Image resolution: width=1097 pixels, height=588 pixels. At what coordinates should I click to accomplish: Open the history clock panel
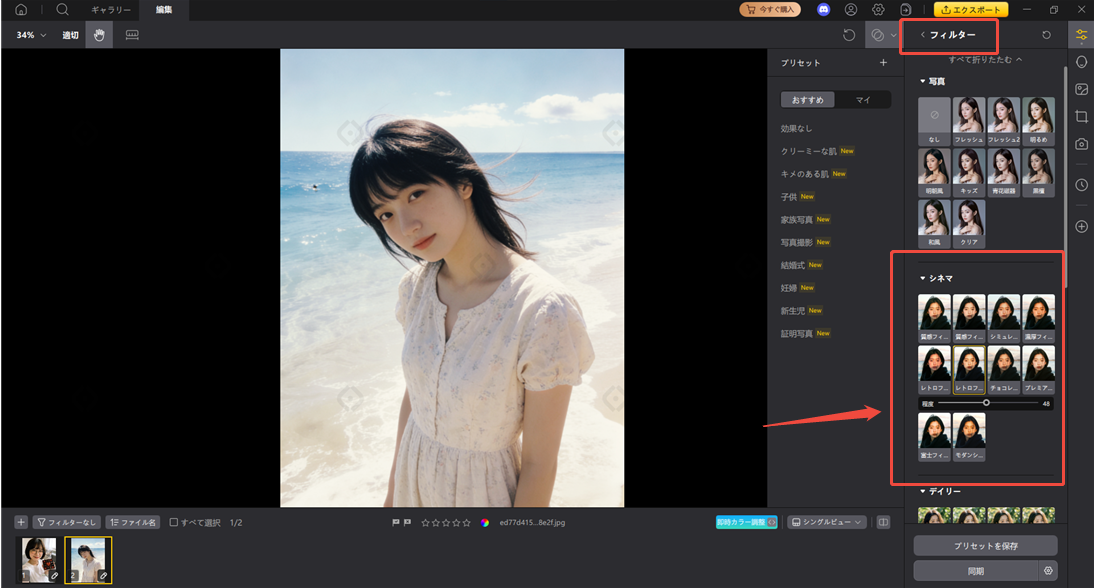(1081, 185)
